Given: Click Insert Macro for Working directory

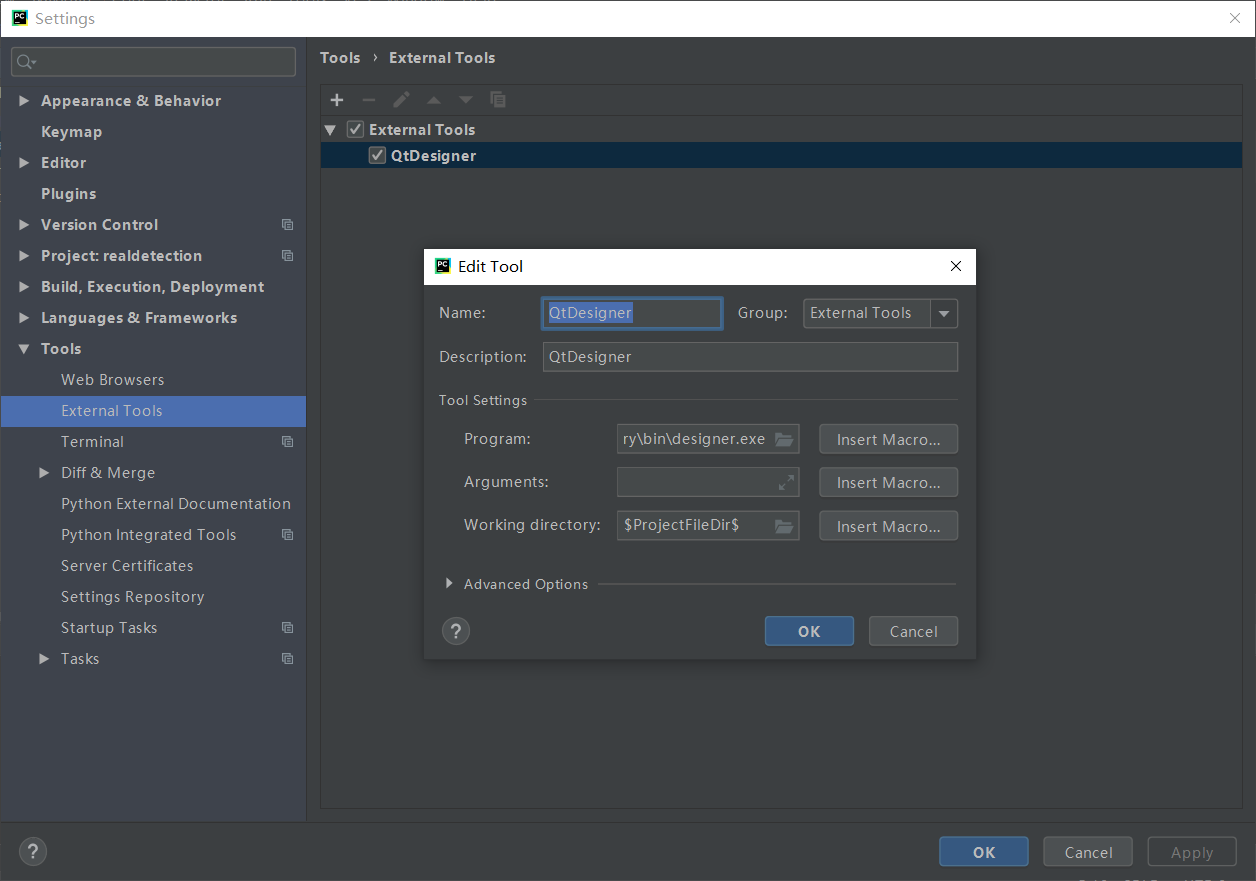Looking at the screenshot, I should click(888, 526).
